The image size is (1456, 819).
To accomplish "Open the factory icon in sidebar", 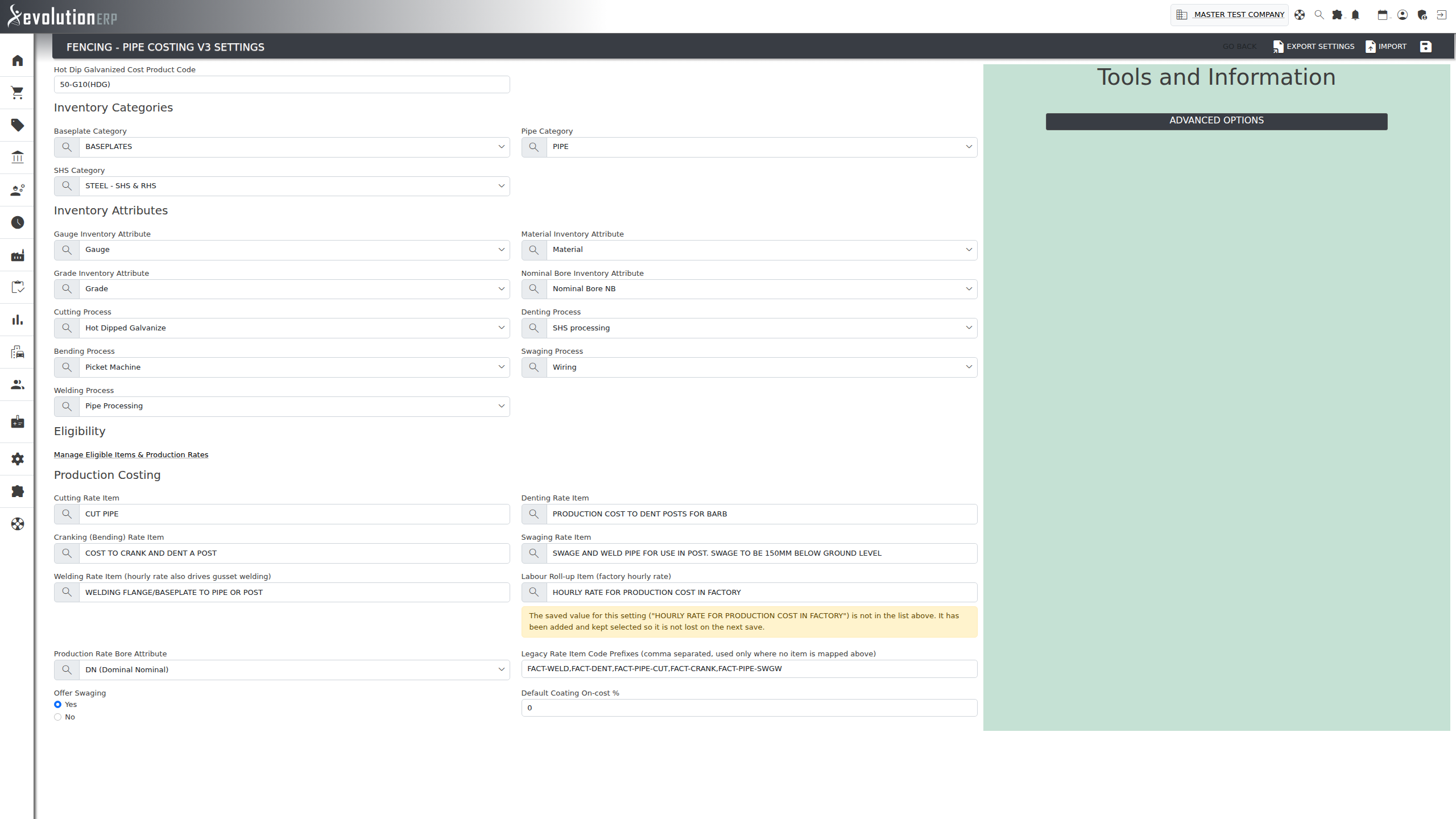I will point(18,255).
